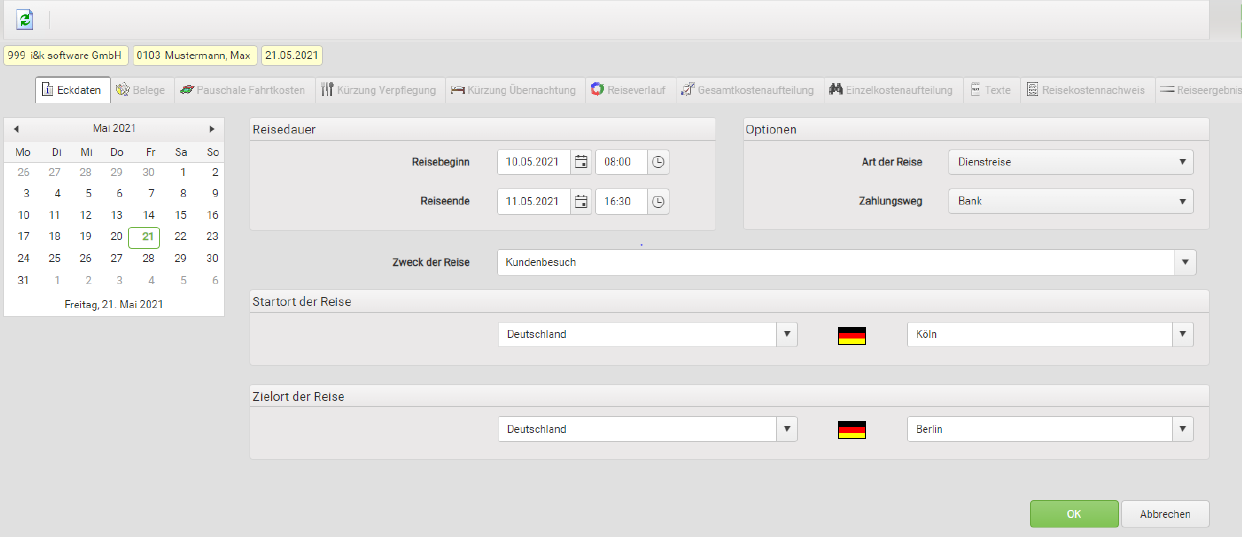Go to previous month in calendar
Viewport: 1242px width, 537px height.
pos(16,129)
